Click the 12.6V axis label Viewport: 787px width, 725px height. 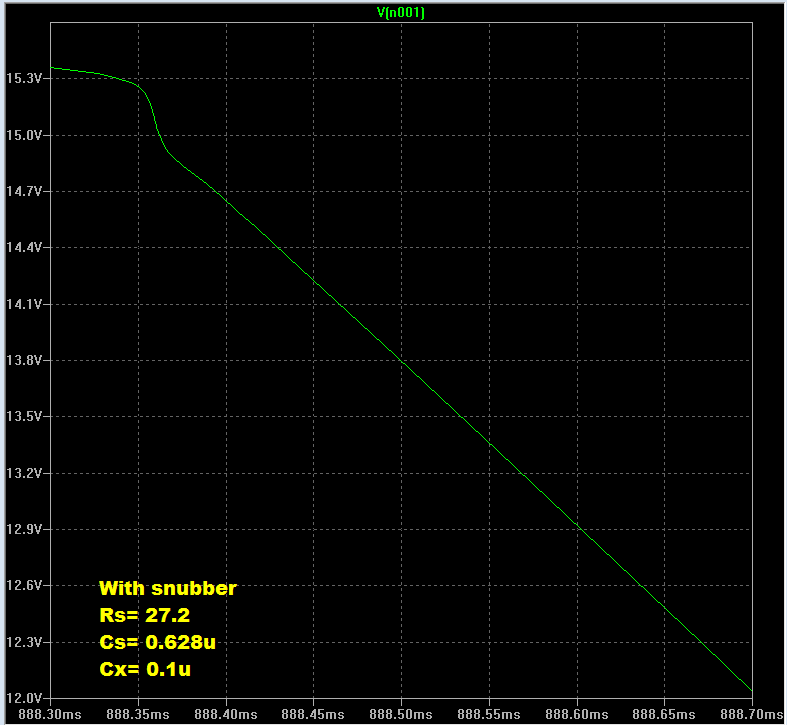24,585
